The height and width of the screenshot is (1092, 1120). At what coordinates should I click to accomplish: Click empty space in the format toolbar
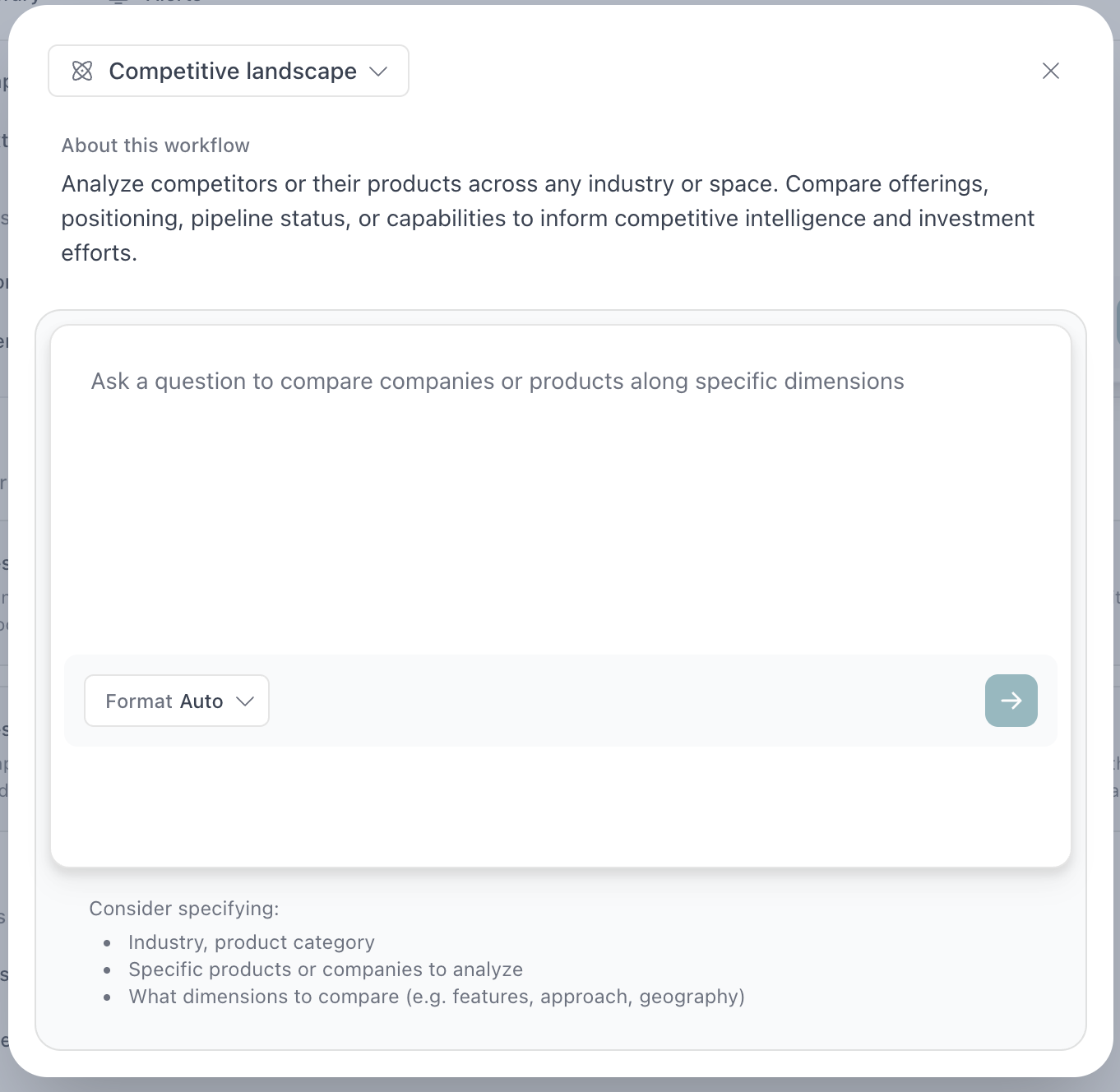coord(625,701)
